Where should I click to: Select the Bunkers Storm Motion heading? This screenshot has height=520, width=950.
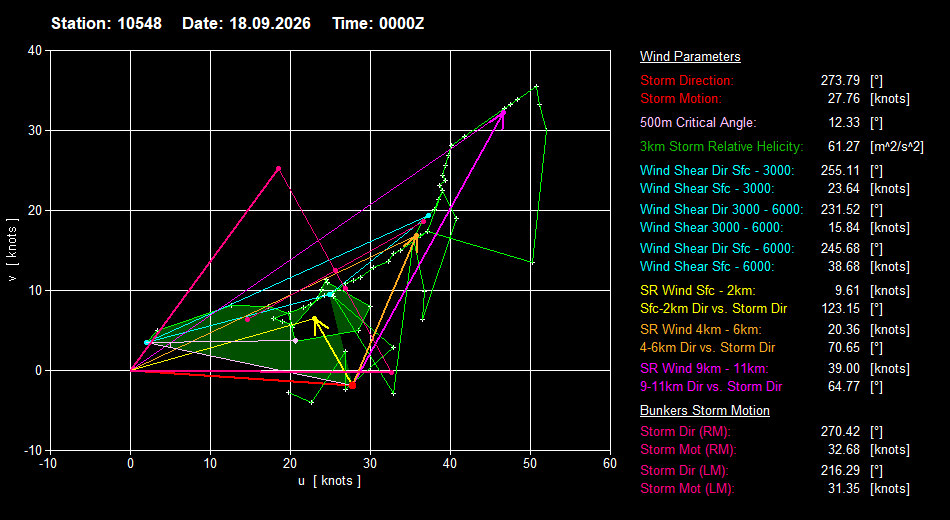pos(705,410)
